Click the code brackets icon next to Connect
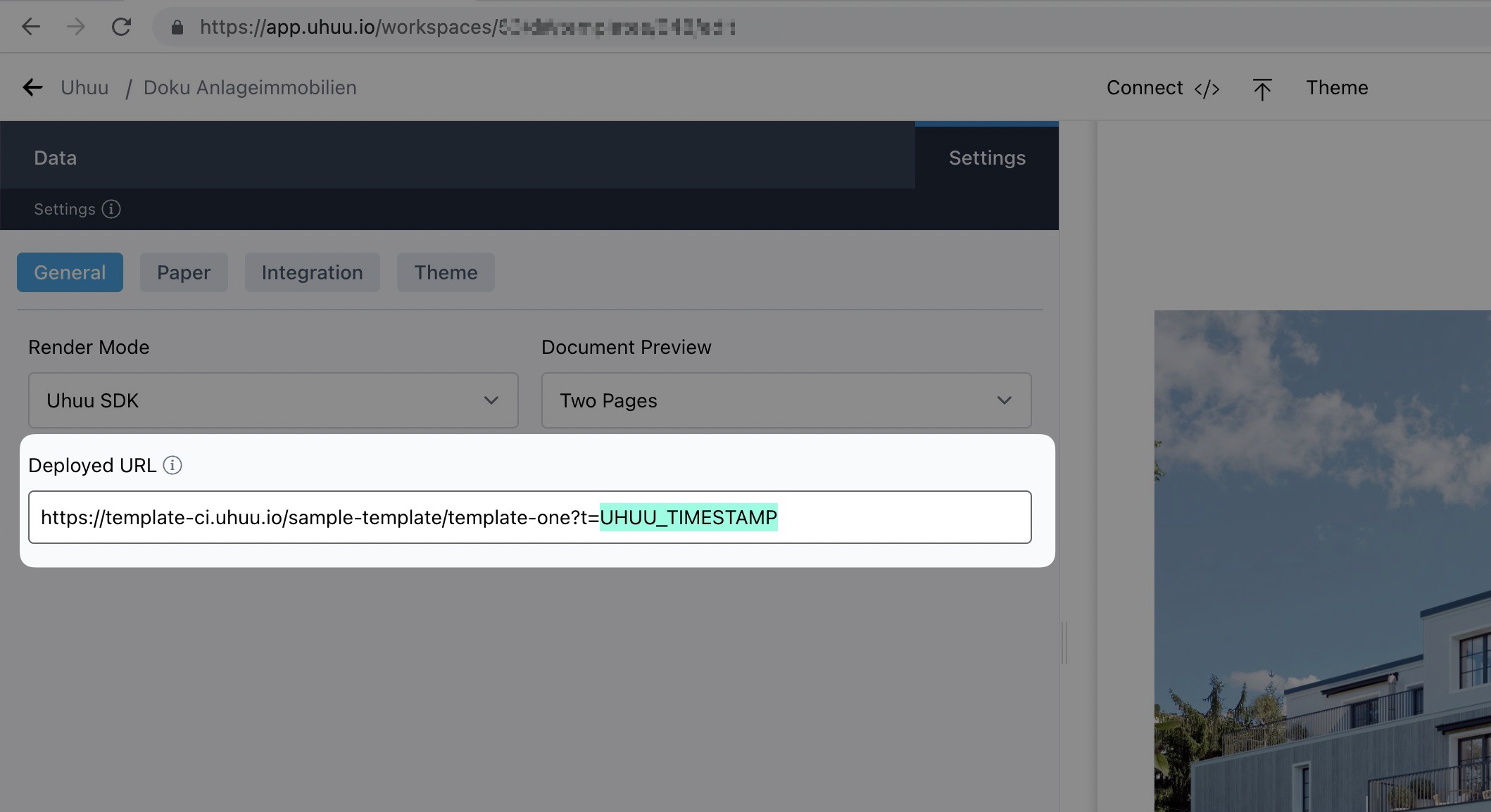Viewport: 1491px width, 812px height. click(1207, 89)
